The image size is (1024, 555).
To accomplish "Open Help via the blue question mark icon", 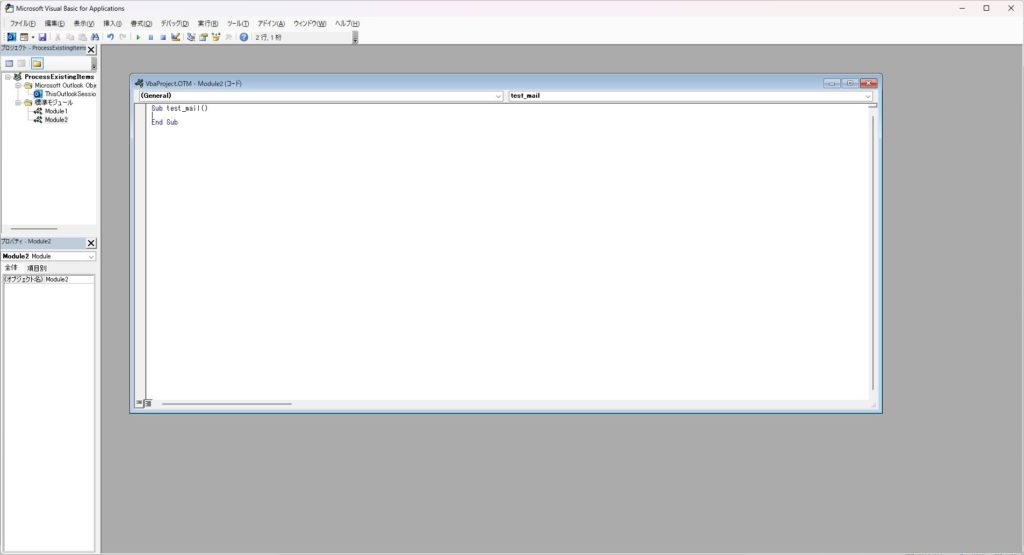I will tap(243, 37).
